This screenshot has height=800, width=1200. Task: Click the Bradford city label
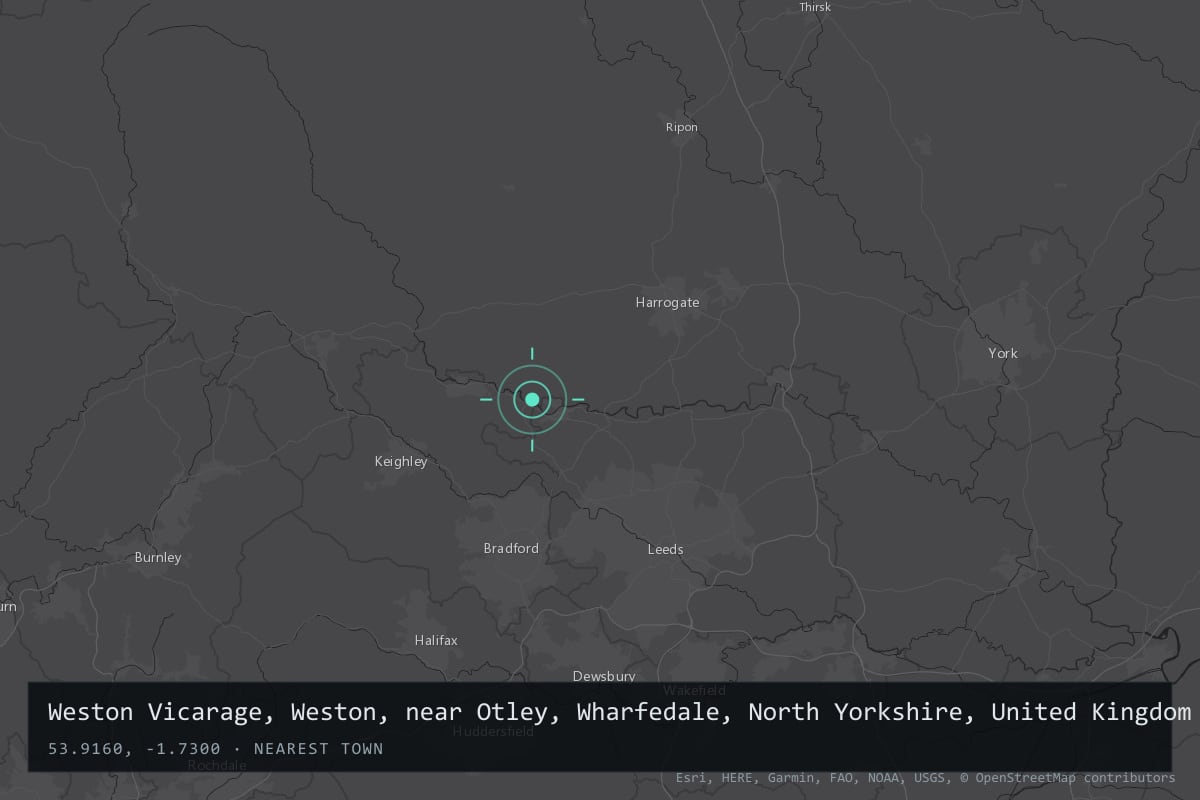click(x=511, y=548)
